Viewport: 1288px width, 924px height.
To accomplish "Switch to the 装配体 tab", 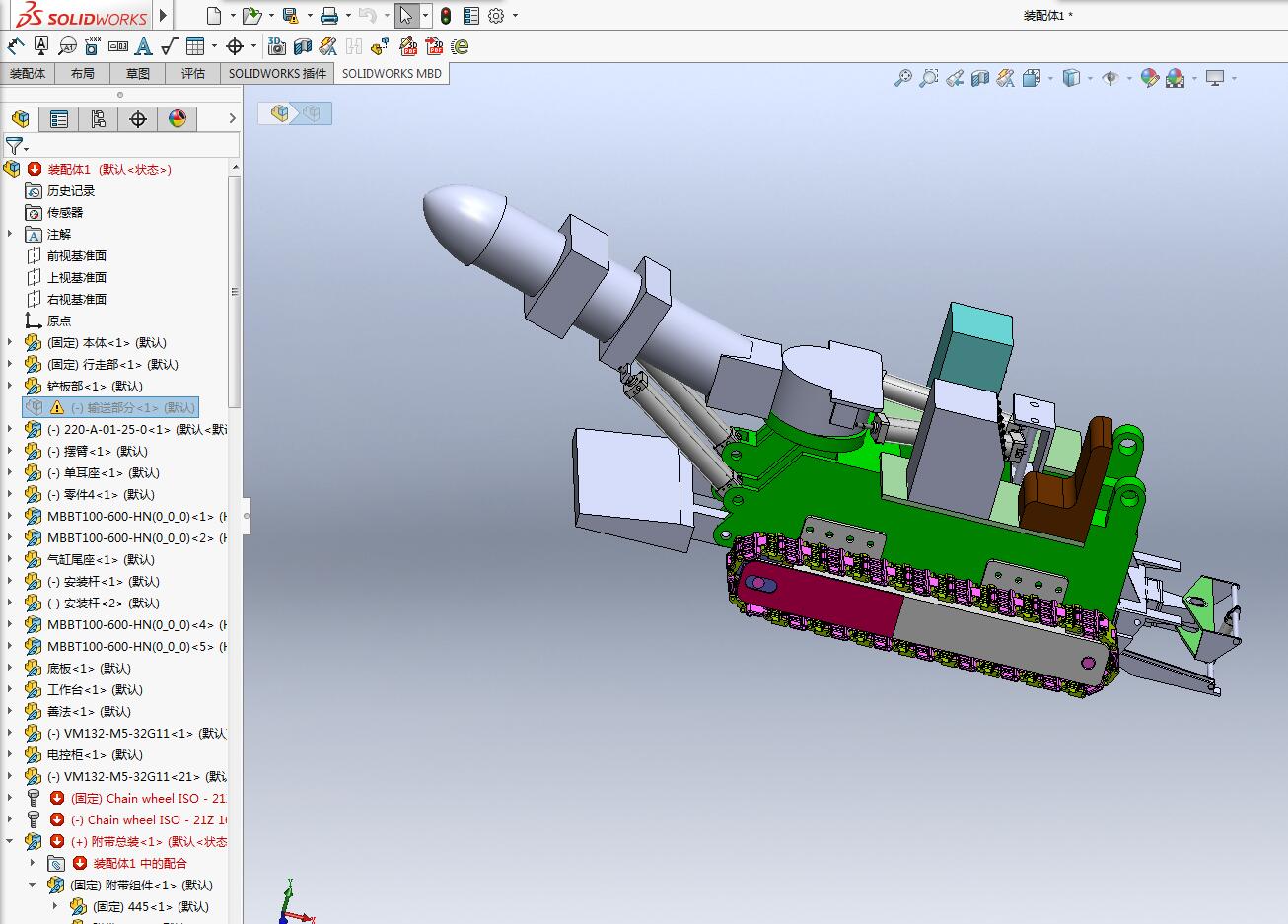I will [28, 73].
